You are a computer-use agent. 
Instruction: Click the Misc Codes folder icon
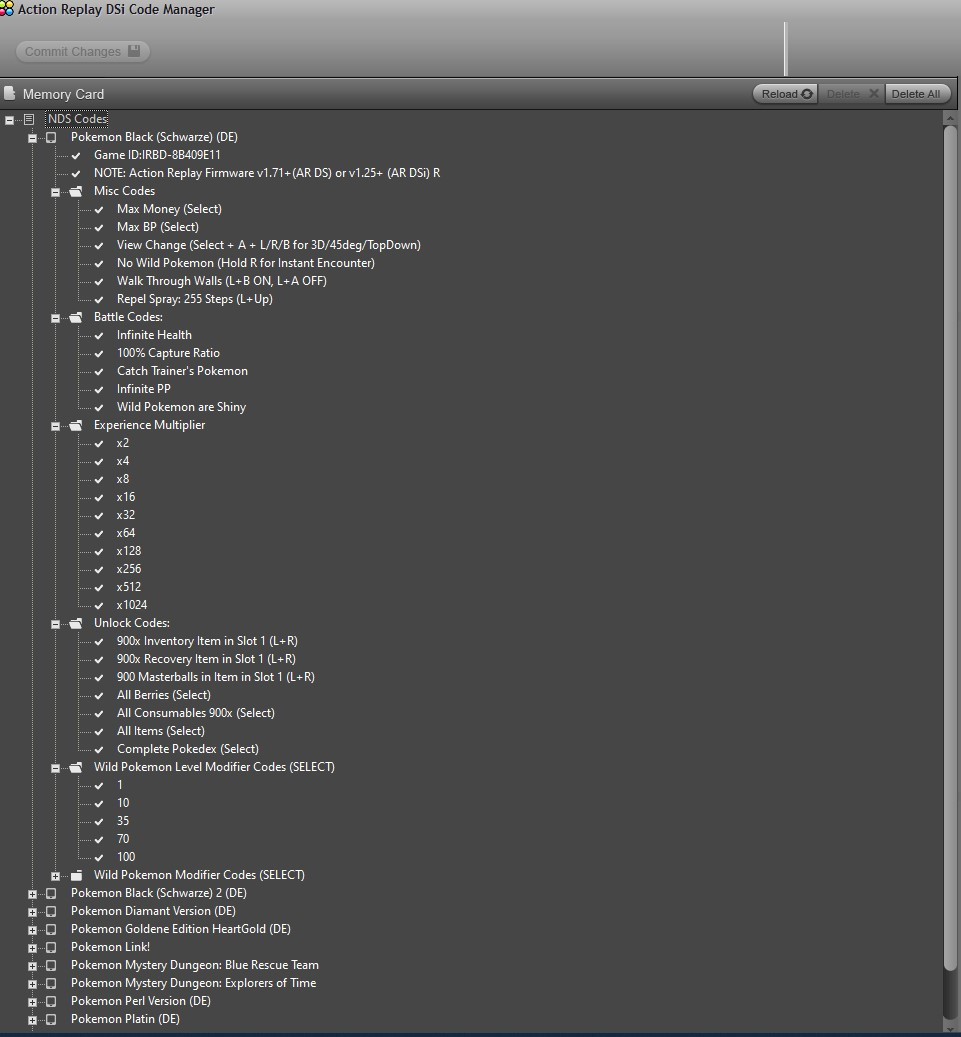76,191
